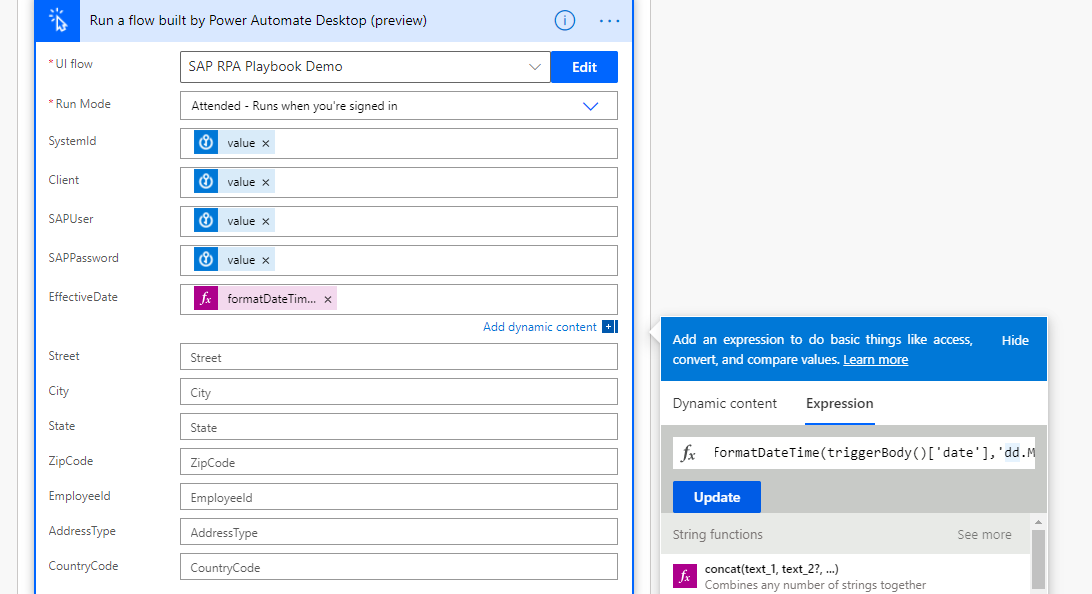Click the flow information icon

pos(564,20)
